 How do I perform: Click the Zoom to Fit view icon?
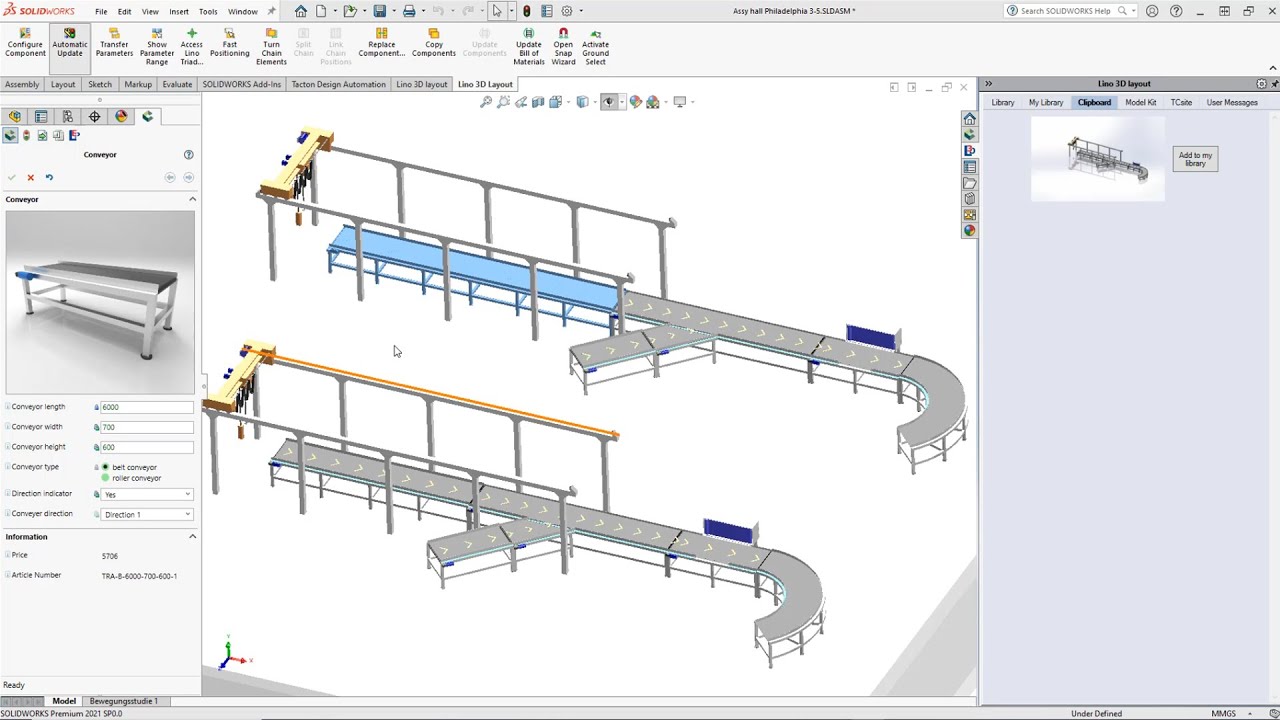486,102
